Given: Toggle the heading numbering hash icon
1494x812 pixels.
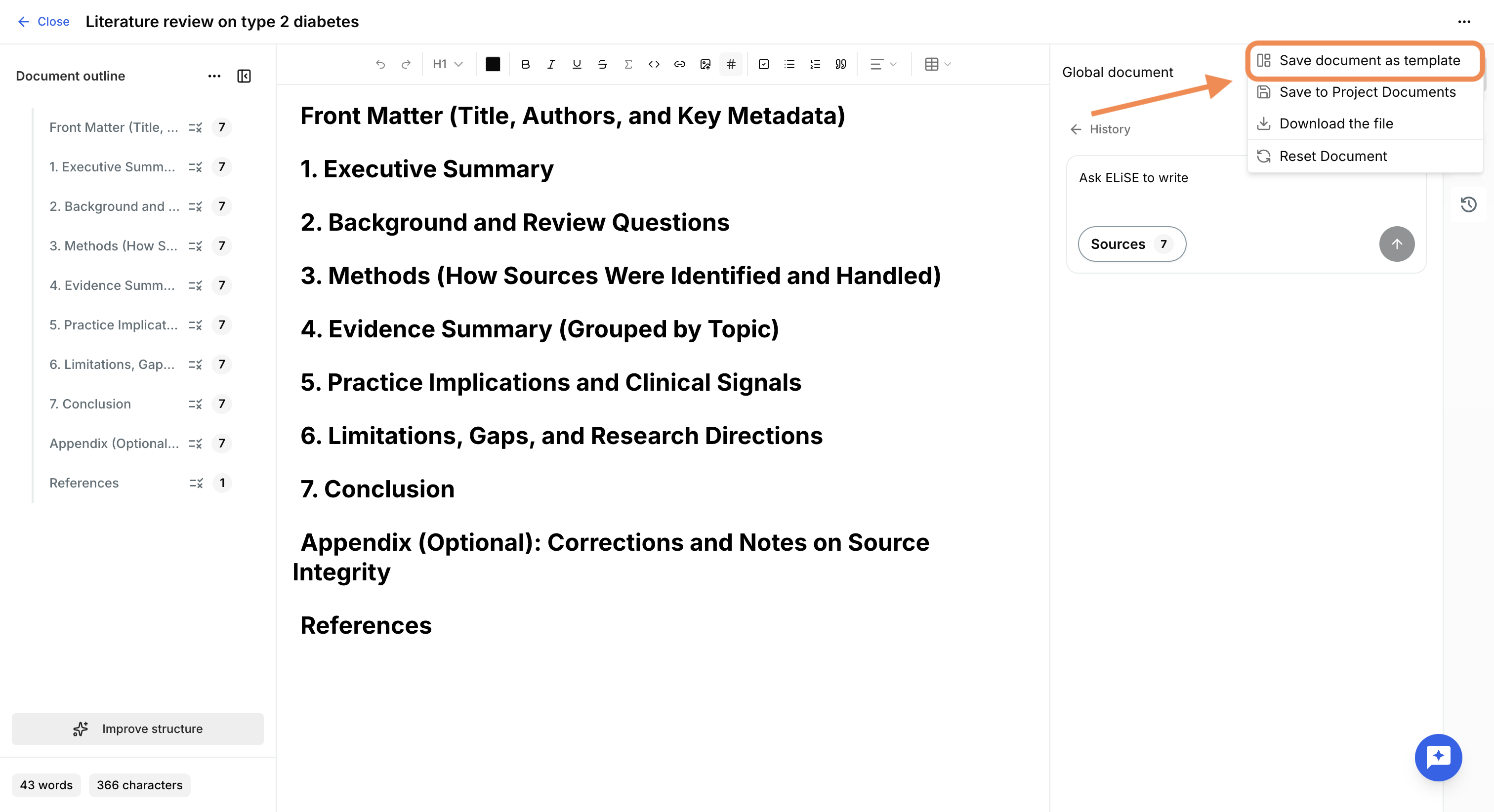Looking at the screenshot, I should tap(731, 64).
